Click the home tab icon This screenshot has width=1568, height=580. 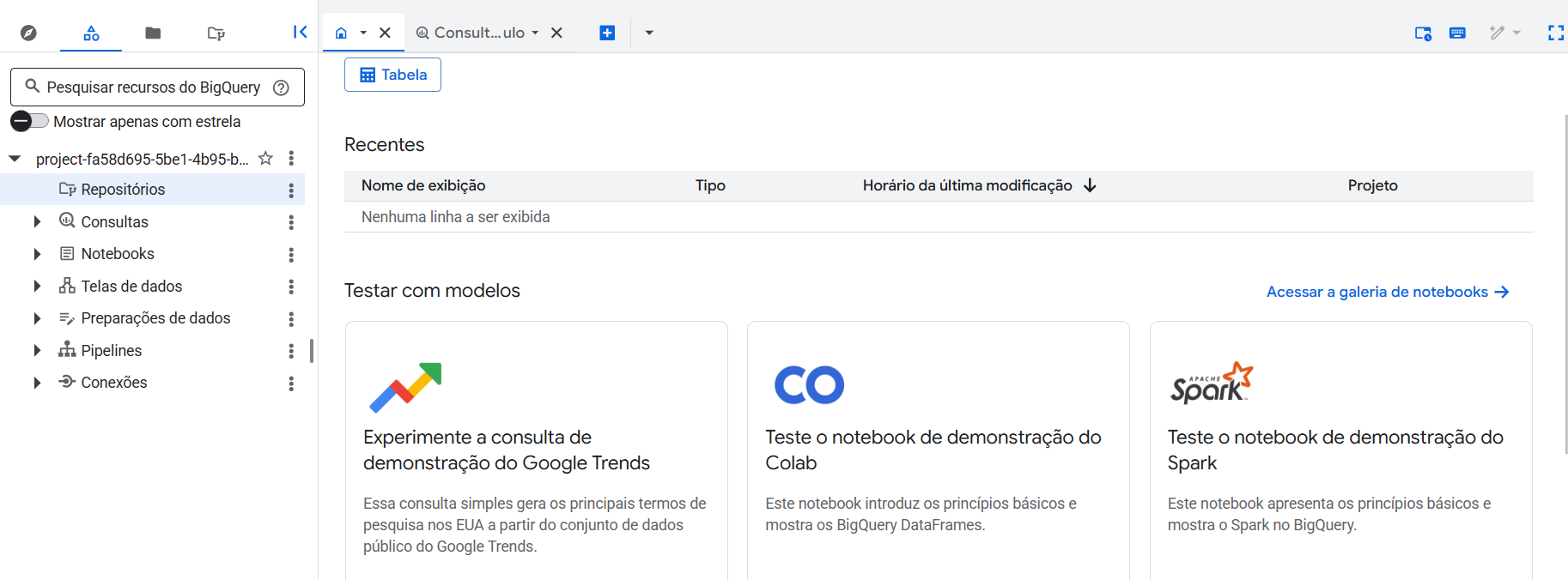(341, 33)
